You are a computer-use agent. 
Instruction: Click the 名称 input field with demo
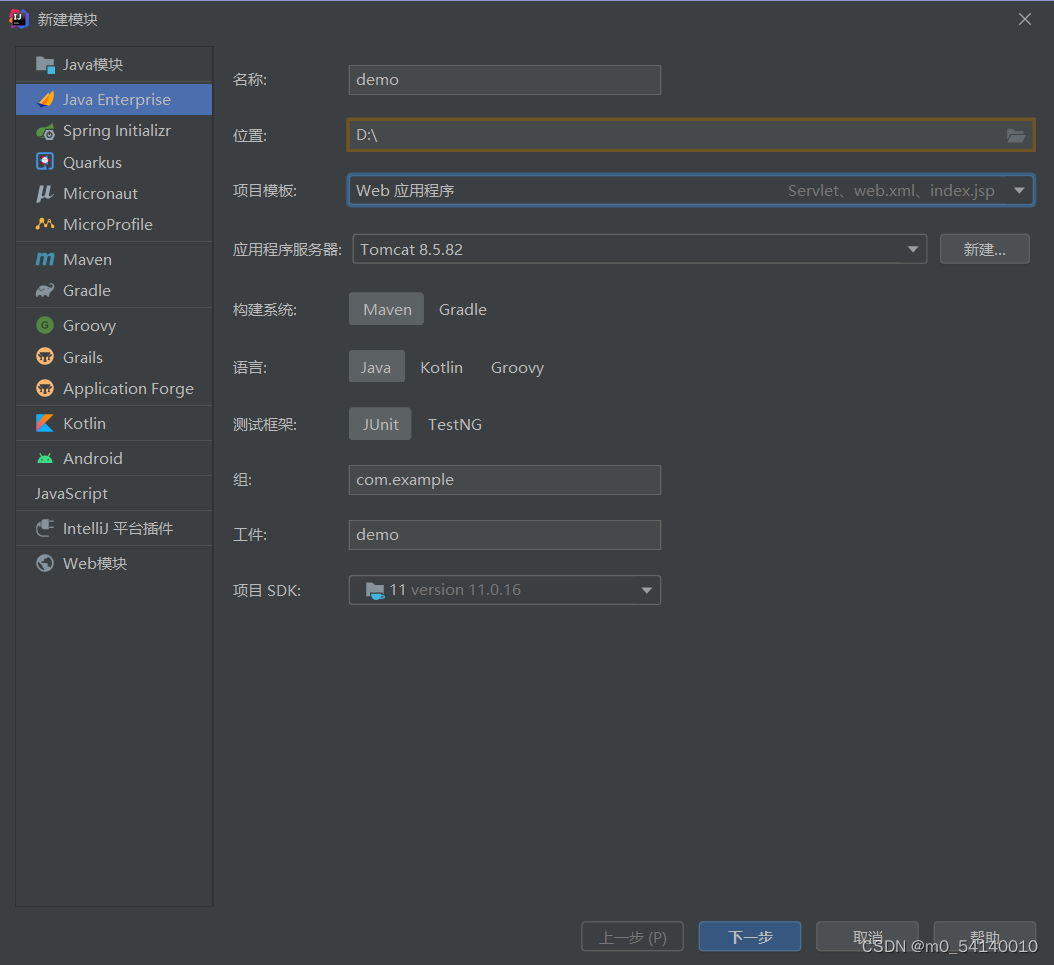[504, 80]
